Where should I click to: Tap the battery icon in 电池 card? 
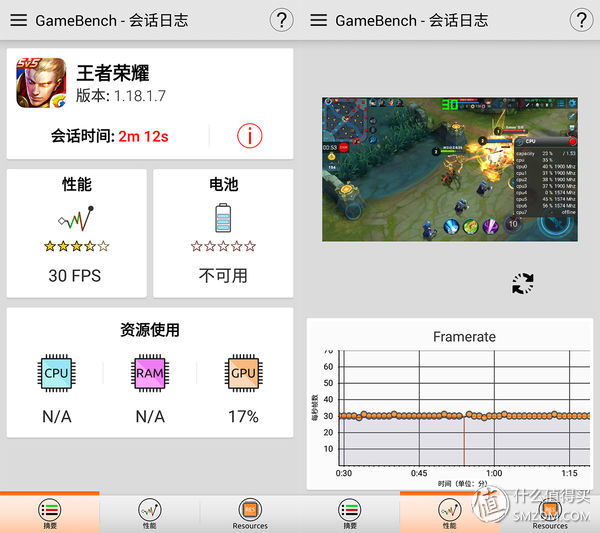coord(223,218)
